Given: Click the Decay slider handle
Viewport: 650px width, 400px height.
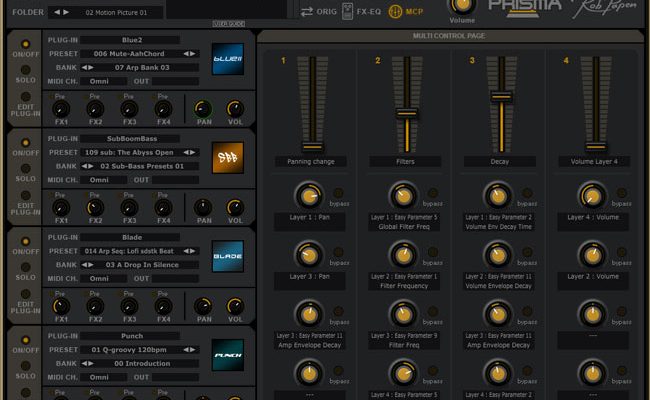Looking at the screenshot, I should (x=499, y=97).
